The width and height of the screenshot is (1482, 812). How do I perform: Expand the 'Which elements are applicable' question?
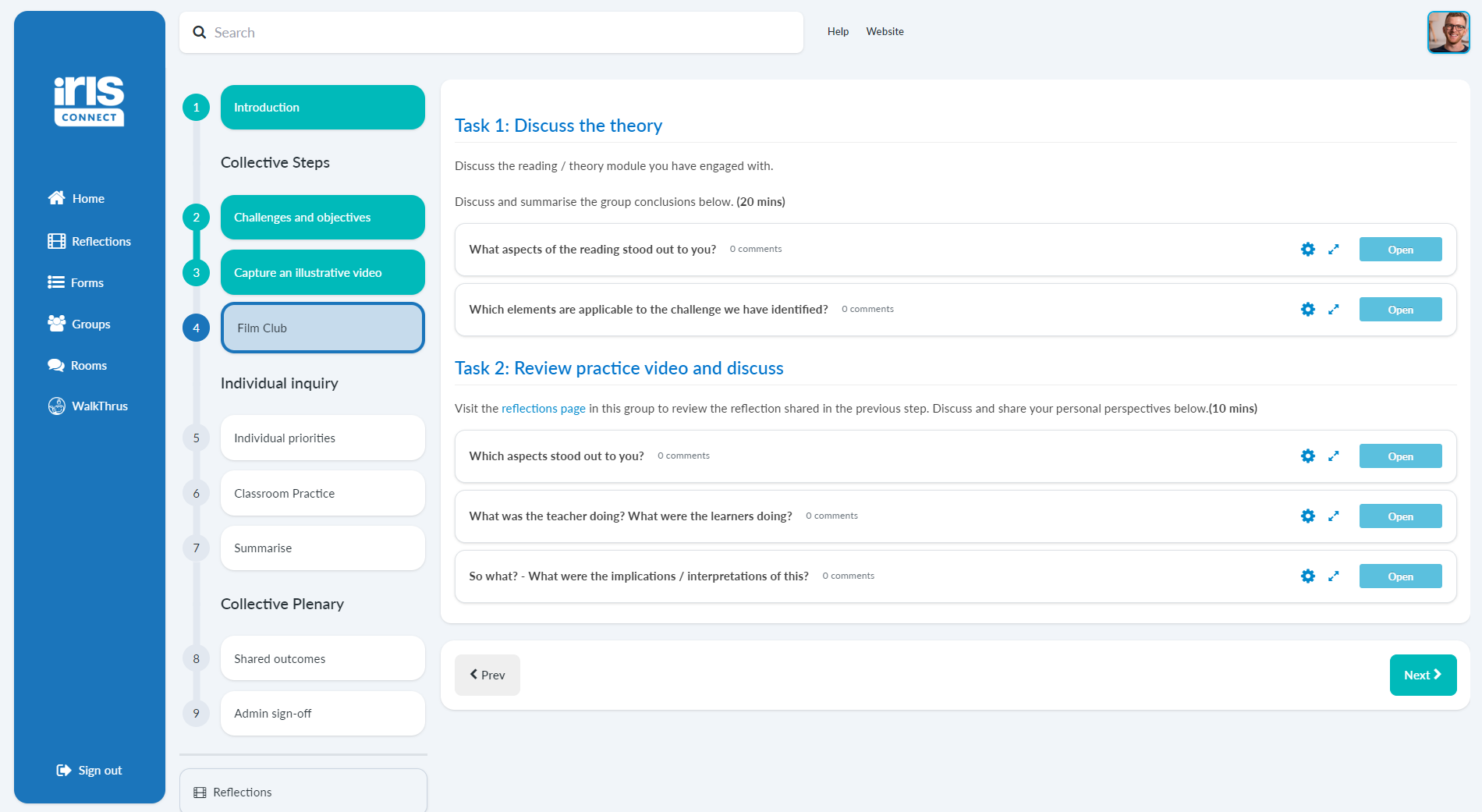tap(1333, 310)
